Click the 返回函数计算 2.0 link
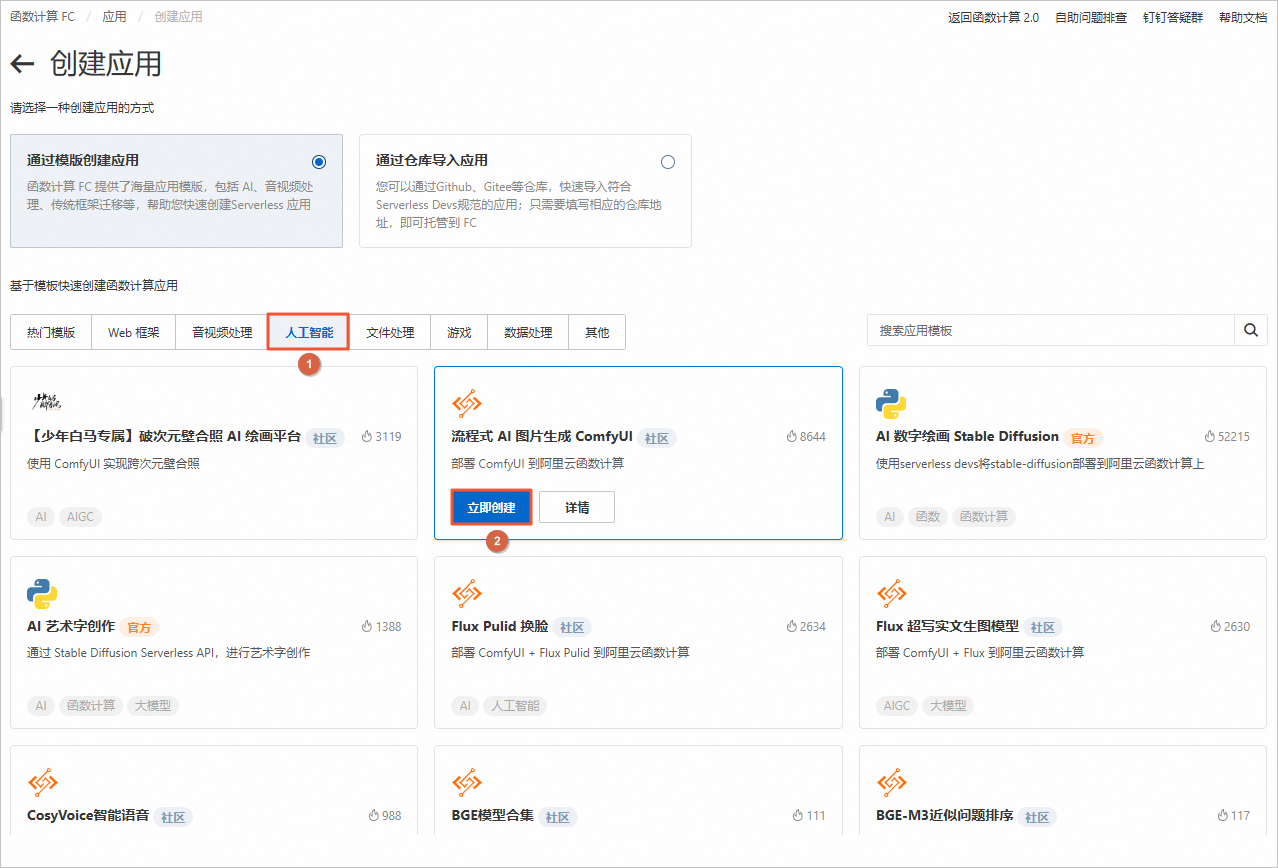This screenshot has width=1278, height=868. pos(993,18)
